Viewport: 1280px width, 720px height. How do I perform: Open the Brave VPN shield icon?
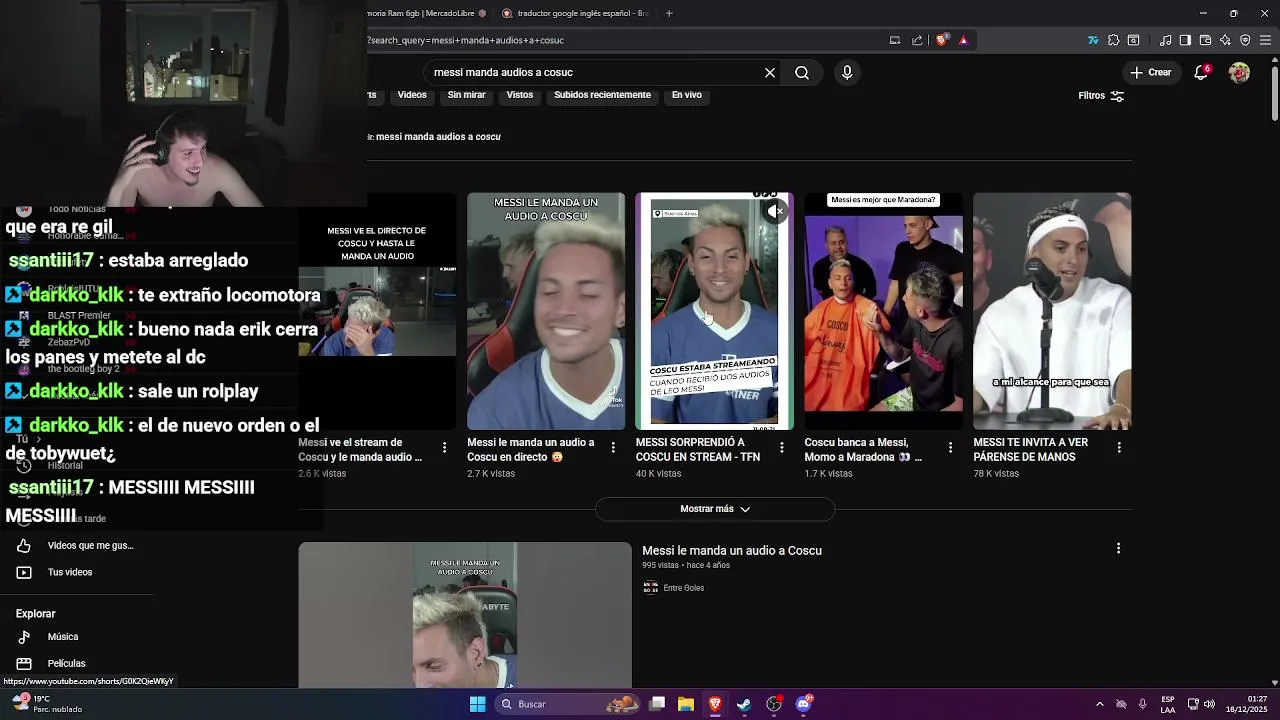1245,40
